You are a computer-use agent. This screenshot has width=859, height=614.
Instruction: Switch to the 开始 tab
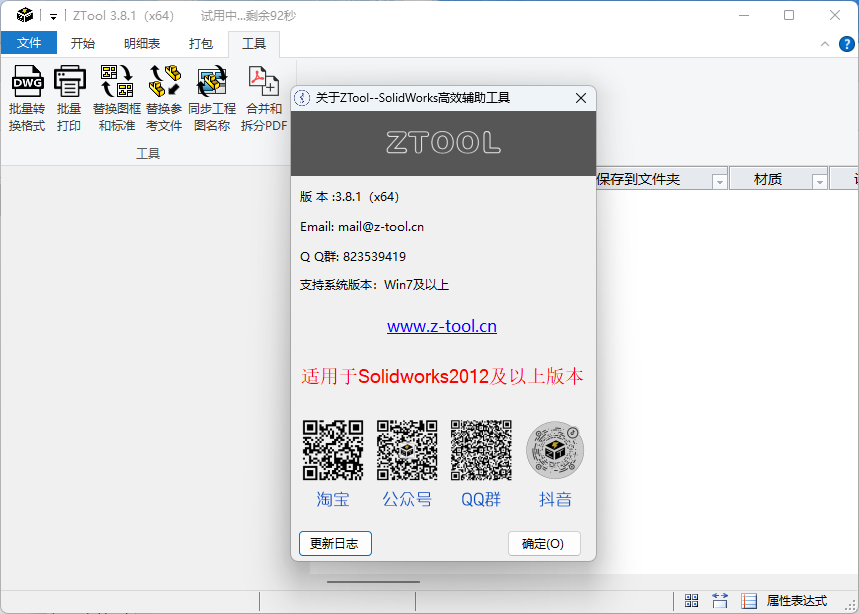click(84, 43)
